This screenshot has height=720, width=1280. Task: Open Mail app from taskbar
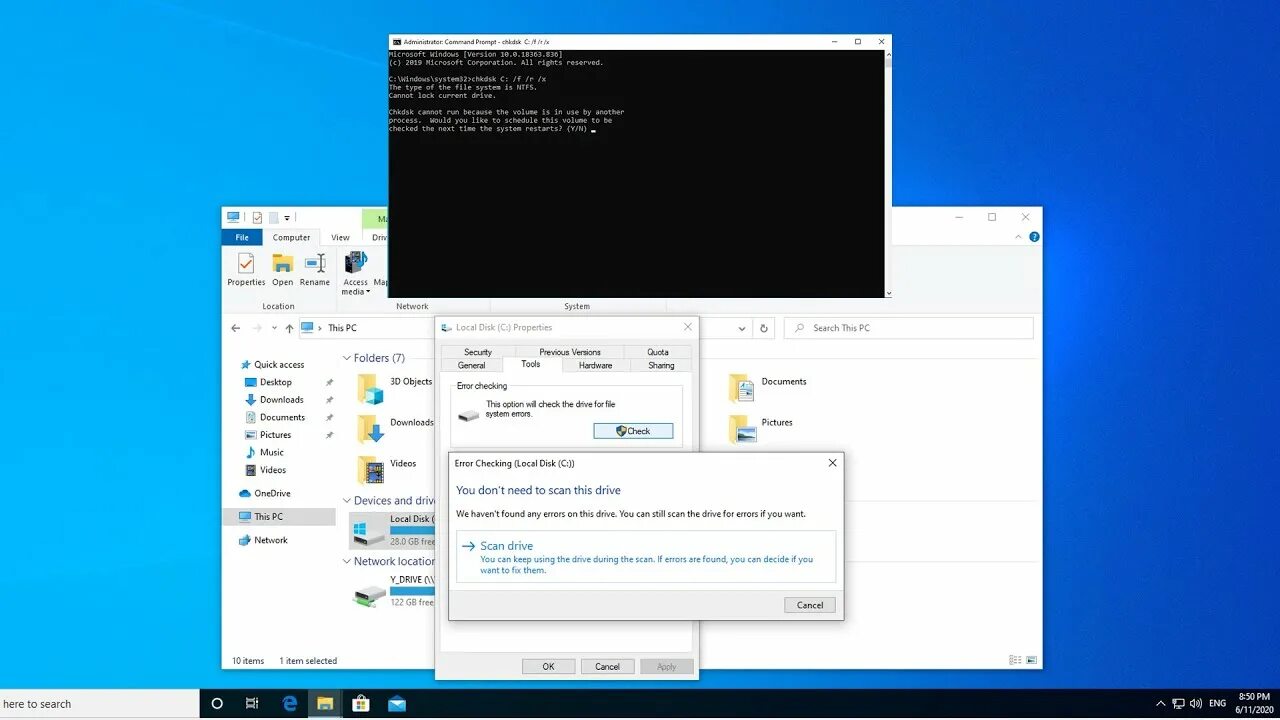[x=397, y=704]
